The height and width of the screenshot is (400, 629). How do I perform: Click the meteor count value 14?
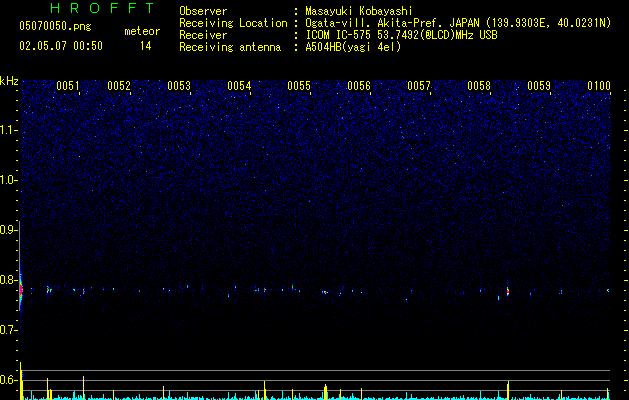point(146,46)
